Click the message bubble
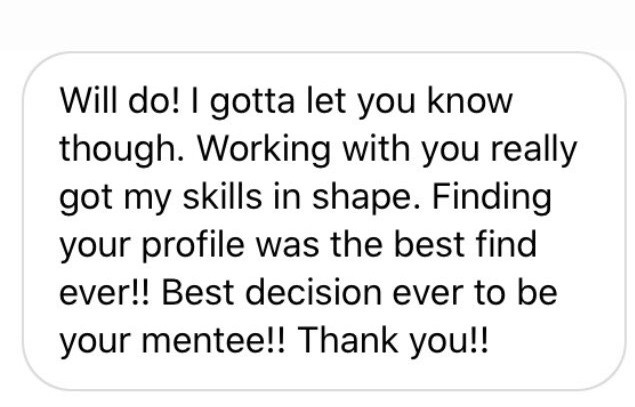Screen dimensions: 635x407 click(x=324, y=221)
